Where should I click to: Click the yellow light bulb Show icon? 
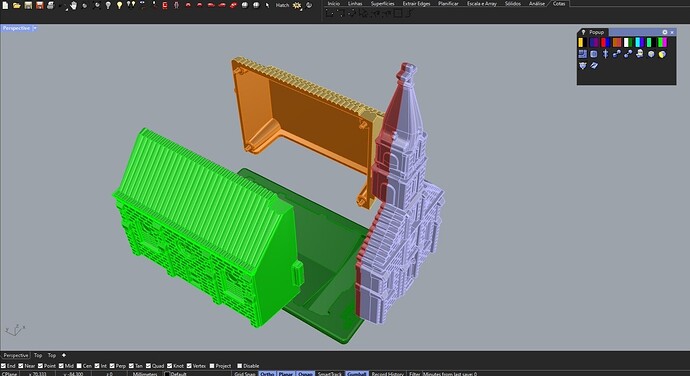click(119, 5)
